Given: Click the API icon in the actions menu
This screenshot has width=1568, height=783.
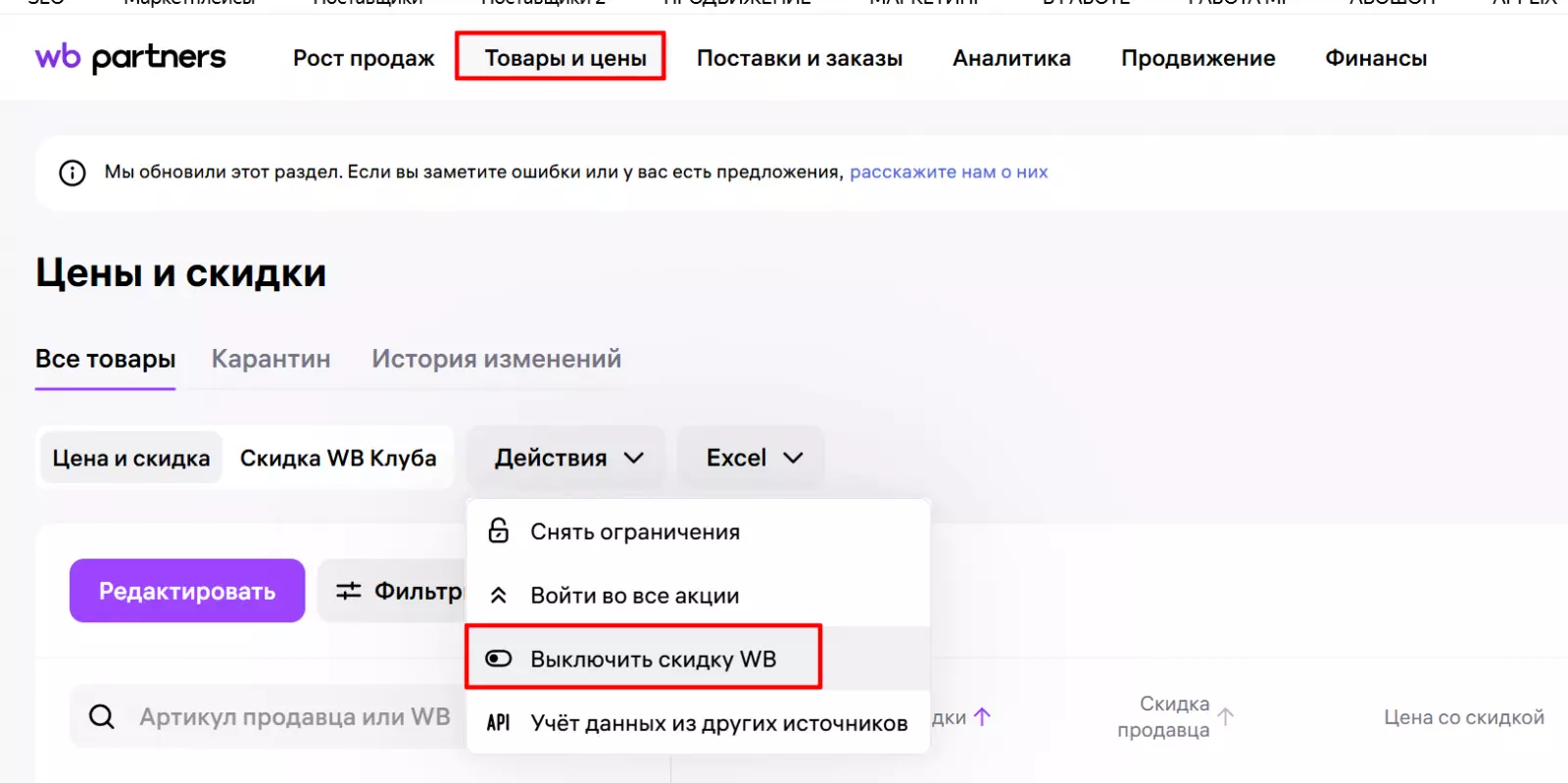Looking at the screenshot, I should [x=499, y=722].
